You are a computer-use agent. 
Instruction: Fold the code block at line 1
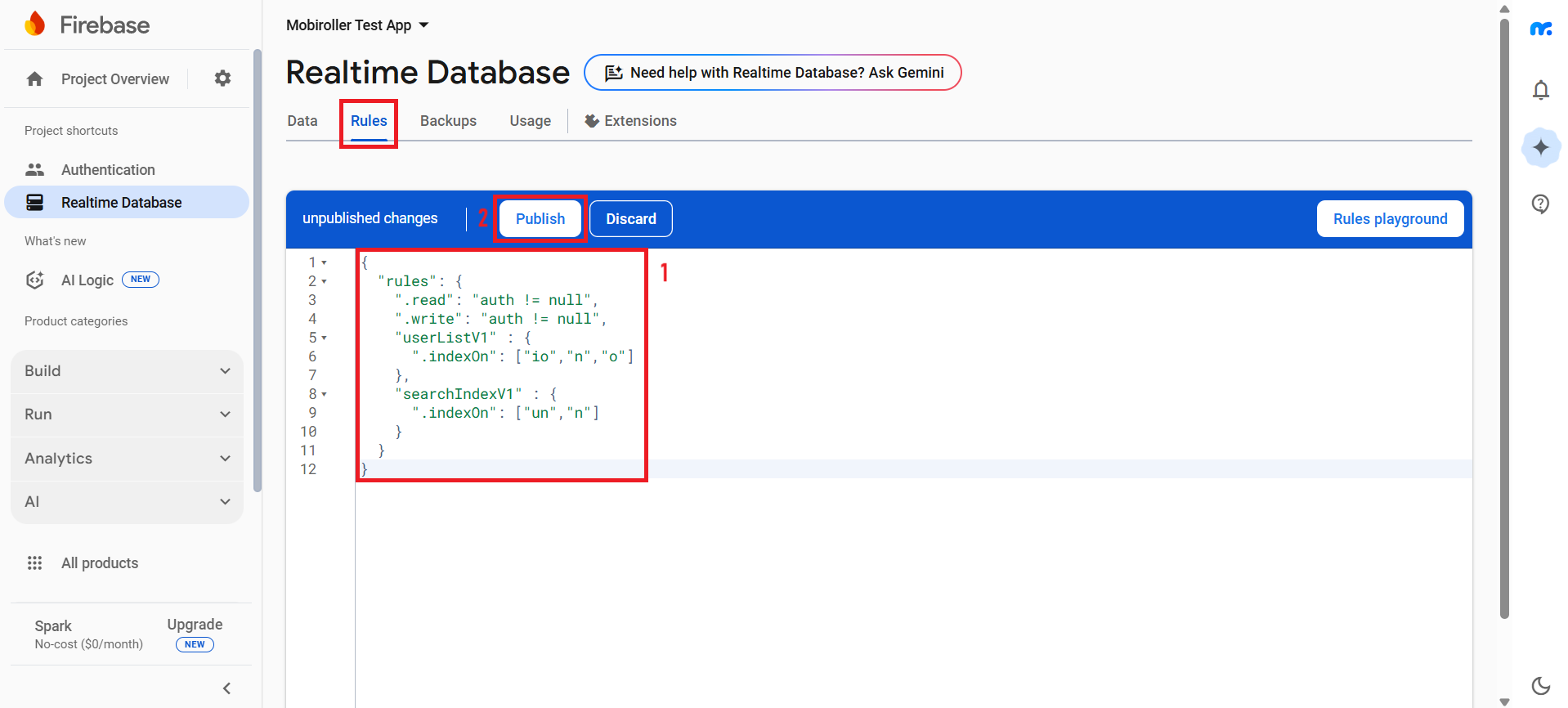click(x=325, y=263)
